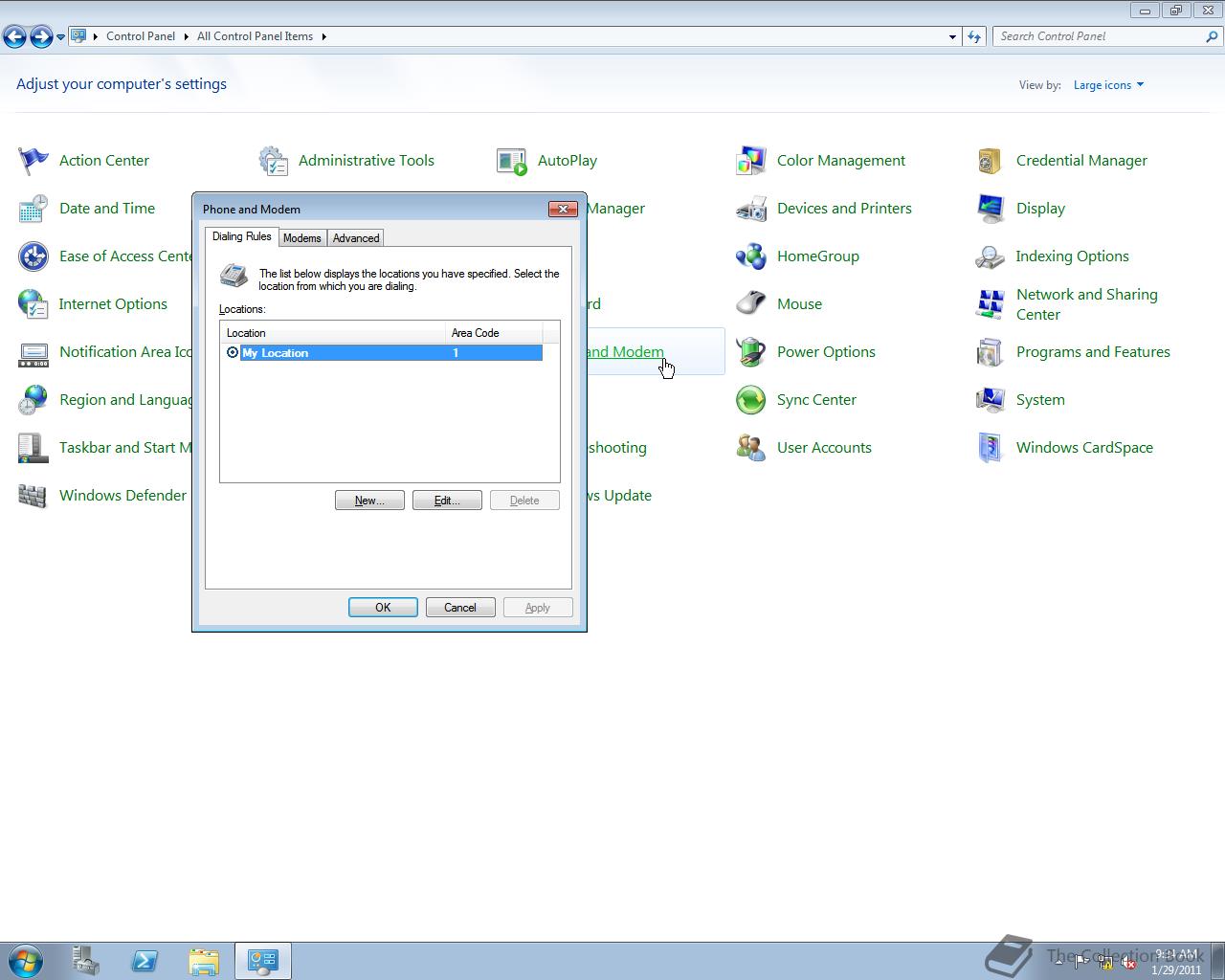Image resolution: width=1225 pixels, height=980 pixels.
Task: Open Action Center from the control panel
Action: point(103,160)
